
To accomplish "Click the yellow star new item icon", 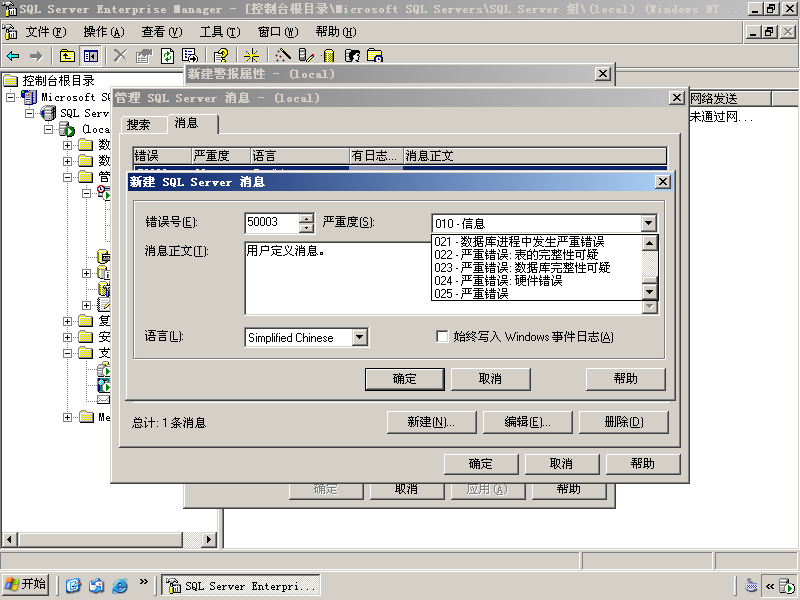I will 252,56.
